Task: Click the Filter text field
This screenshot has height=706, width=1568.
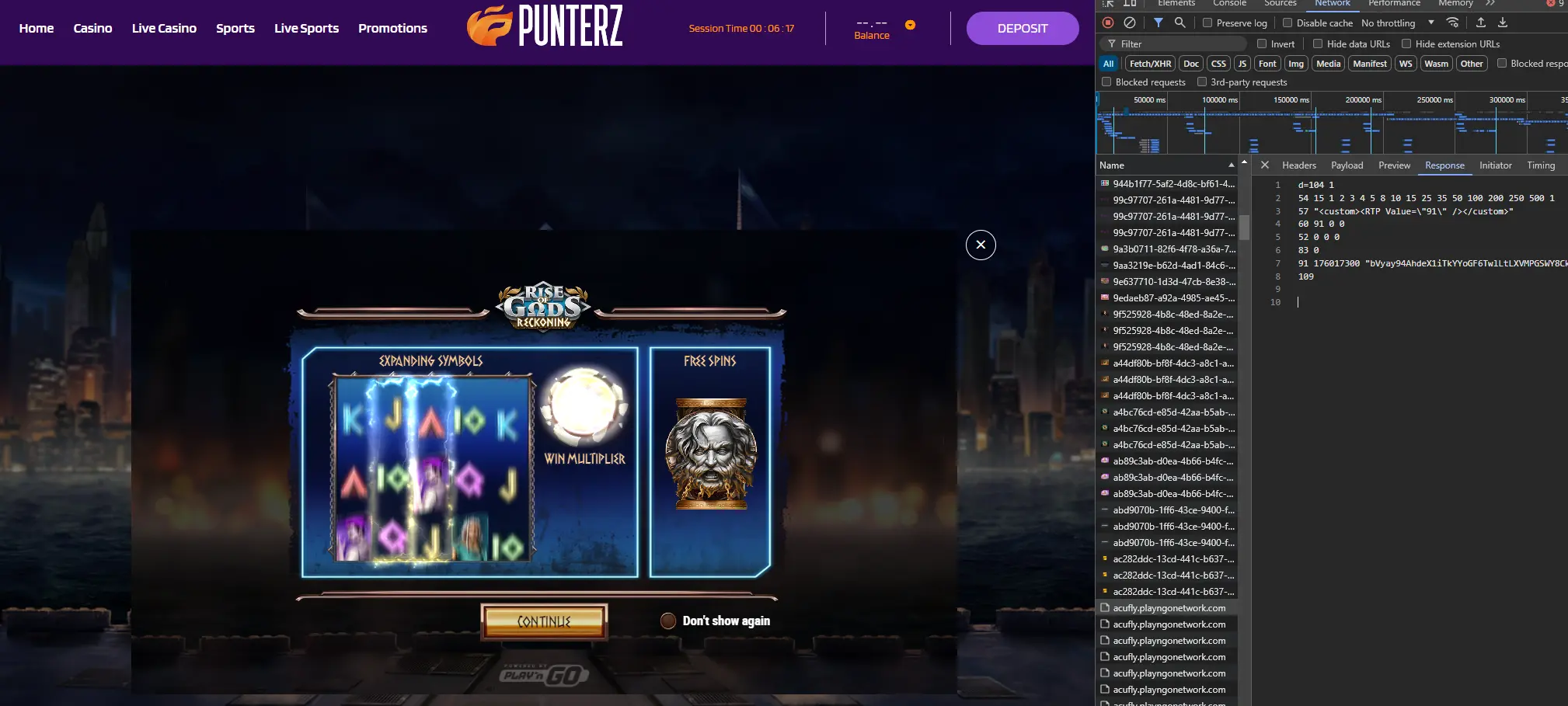Action: click(1175, 44)
